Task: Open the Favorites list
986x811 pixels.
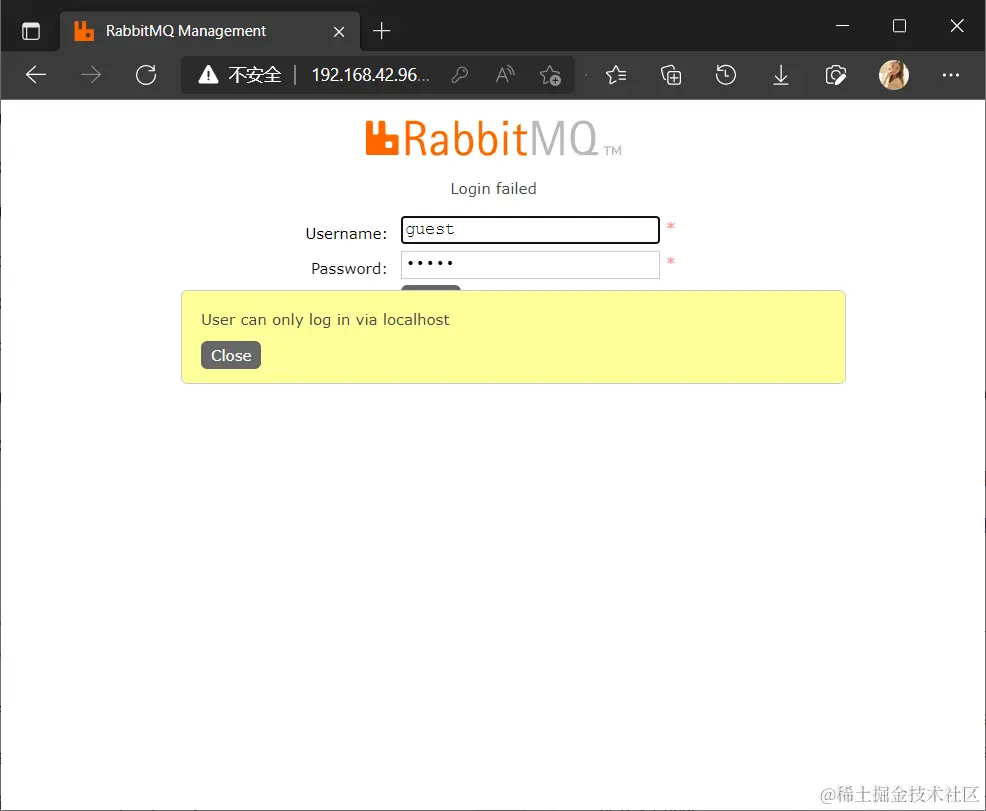Action: click(616, 75)
